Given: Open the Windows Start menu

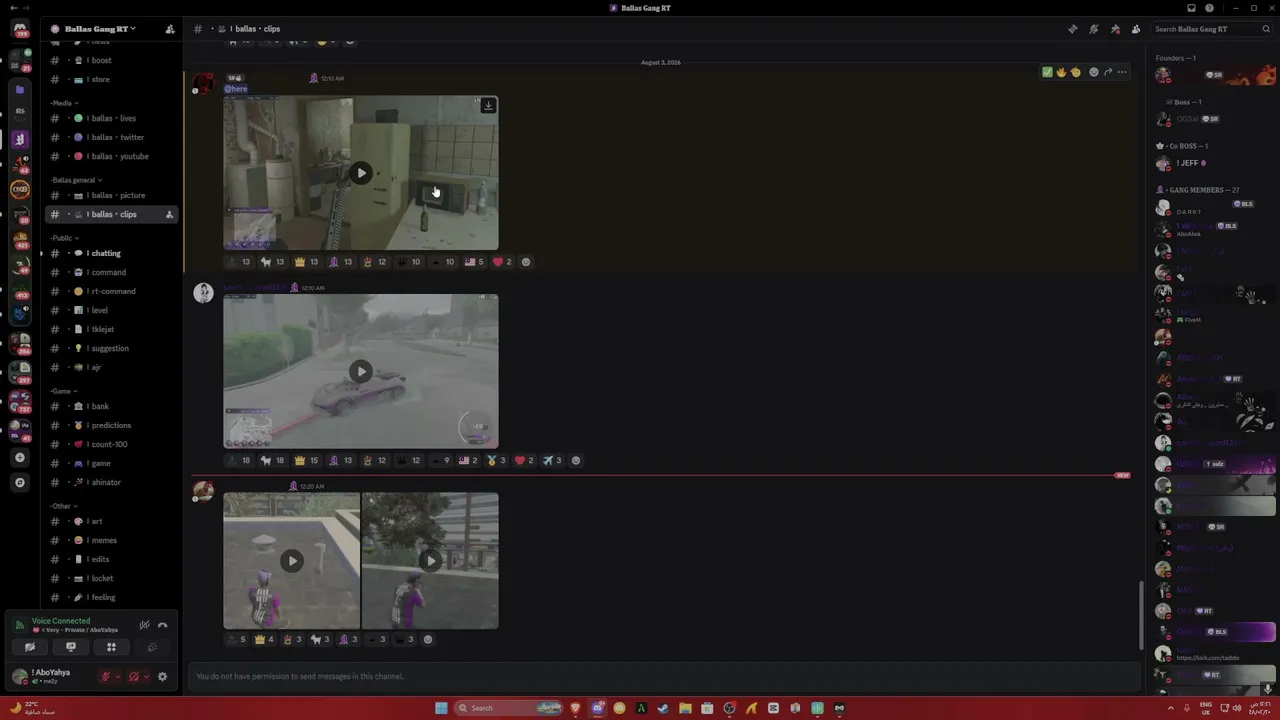Looking at the screenshot, I should click(x=441, y=708).
